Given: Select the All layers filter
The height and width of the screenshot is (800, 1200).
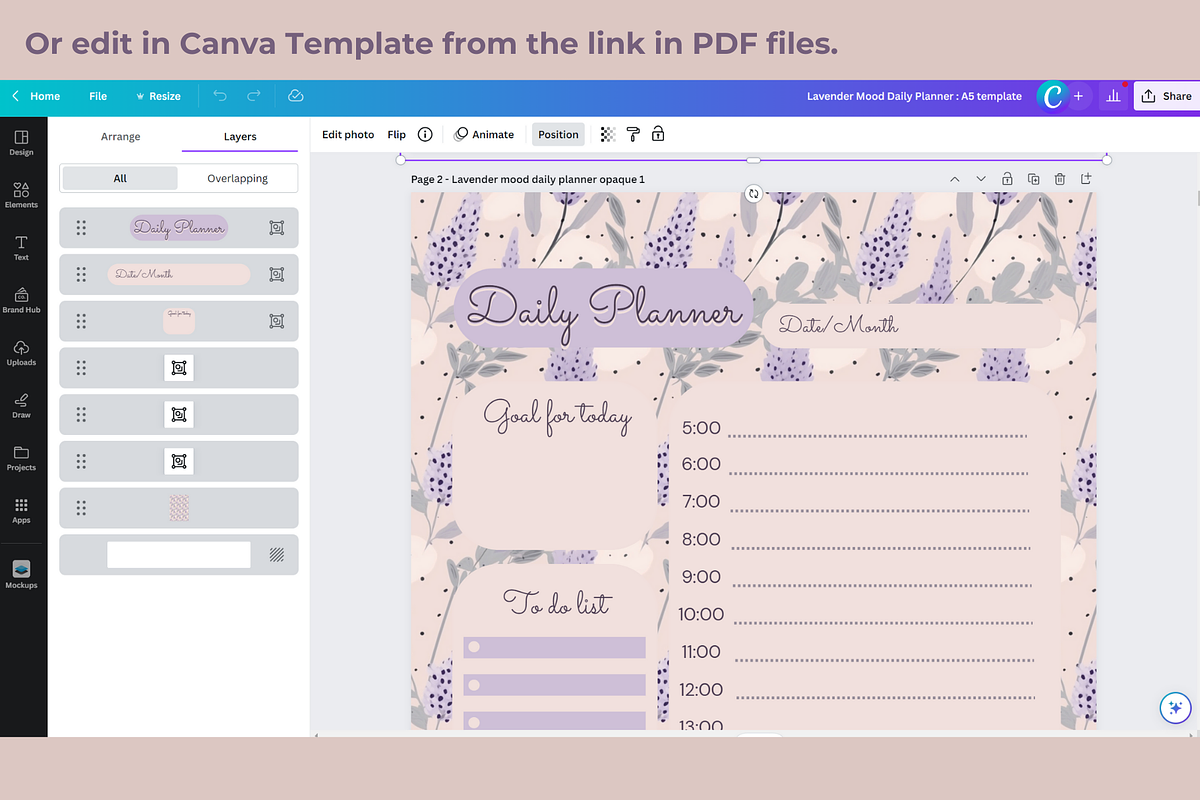Looking at the screenshot, I should pos(120,178).
